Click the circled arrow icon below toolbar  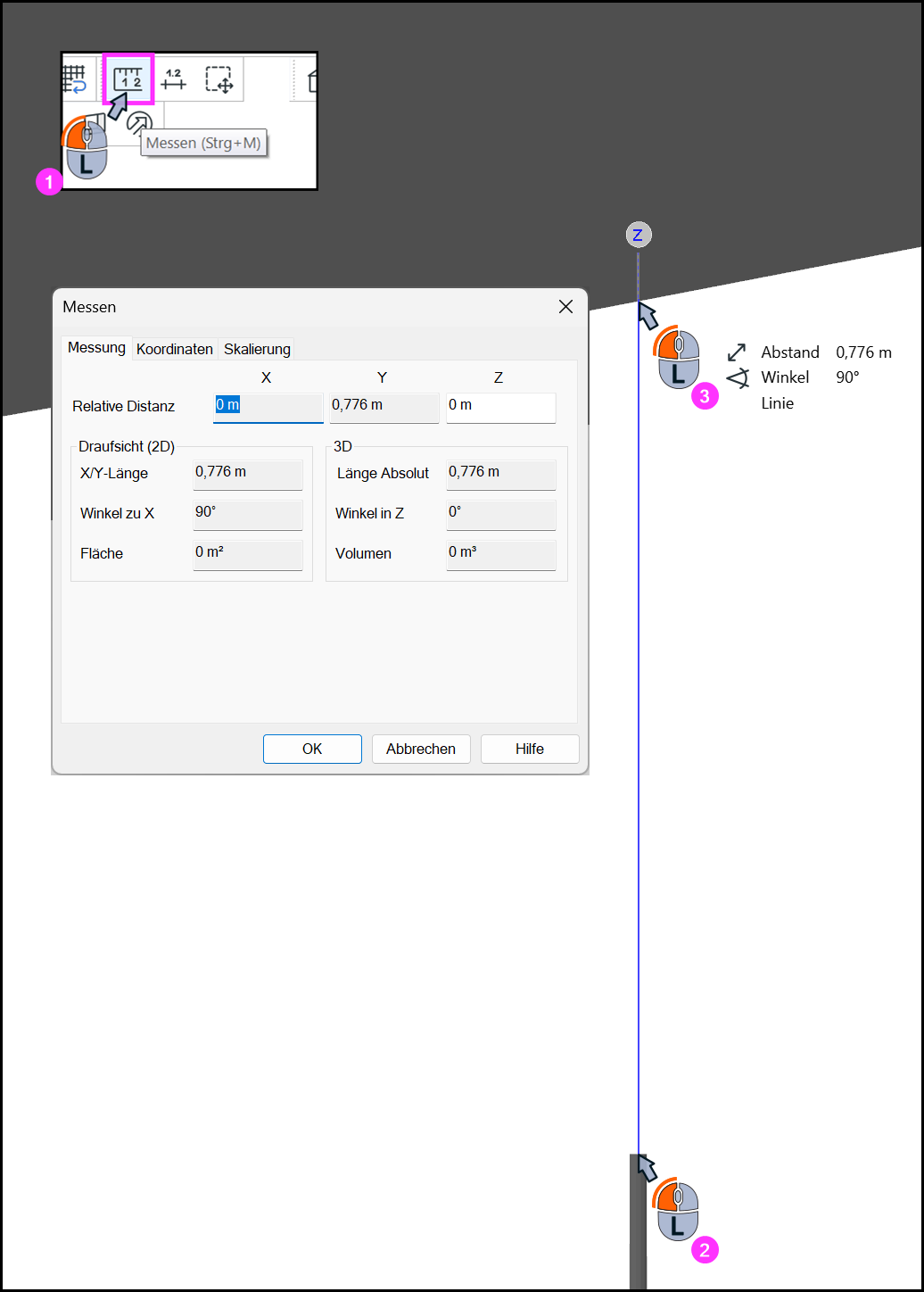click(139, 124)
